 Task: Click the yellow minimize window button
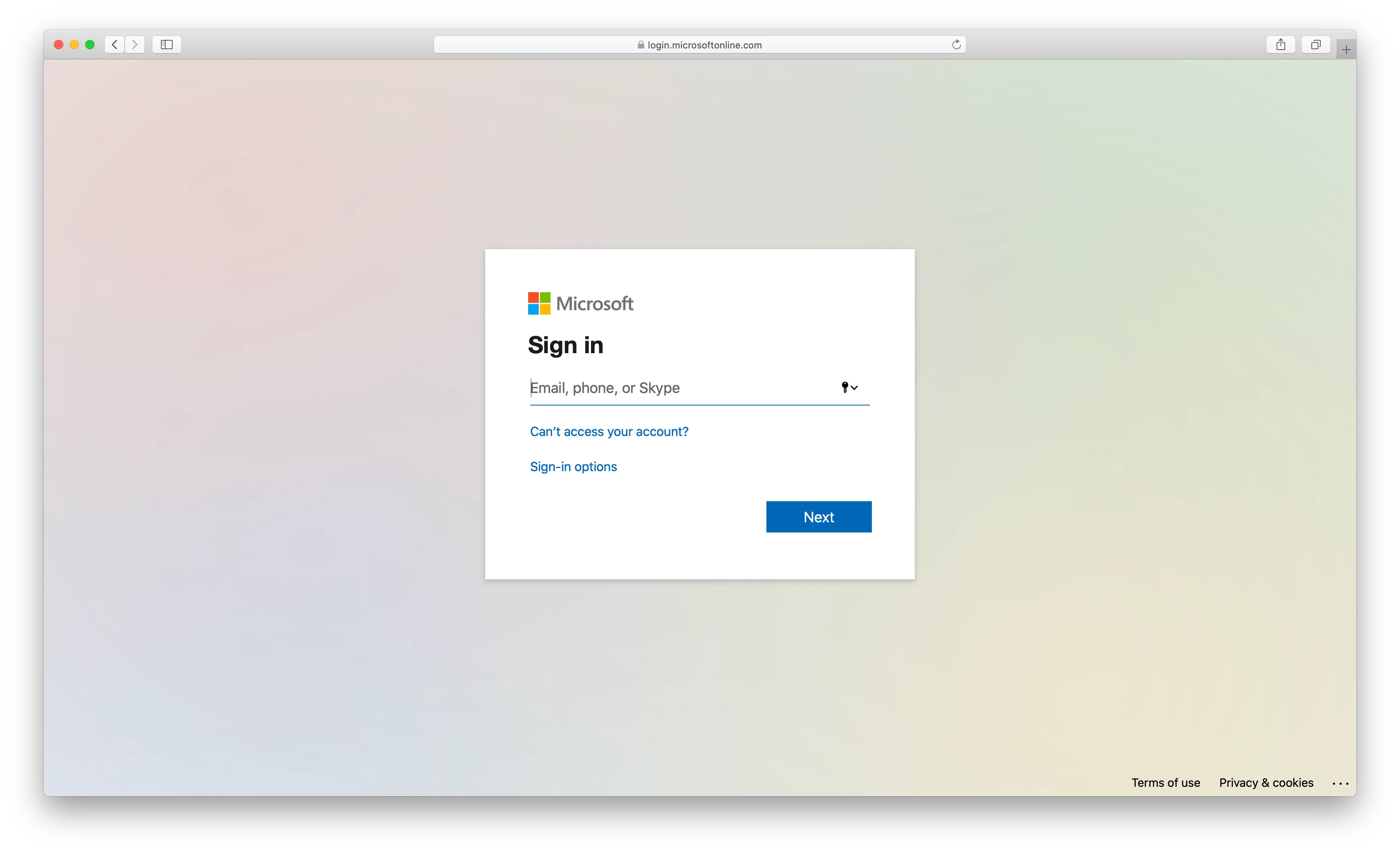coord(74,44)
